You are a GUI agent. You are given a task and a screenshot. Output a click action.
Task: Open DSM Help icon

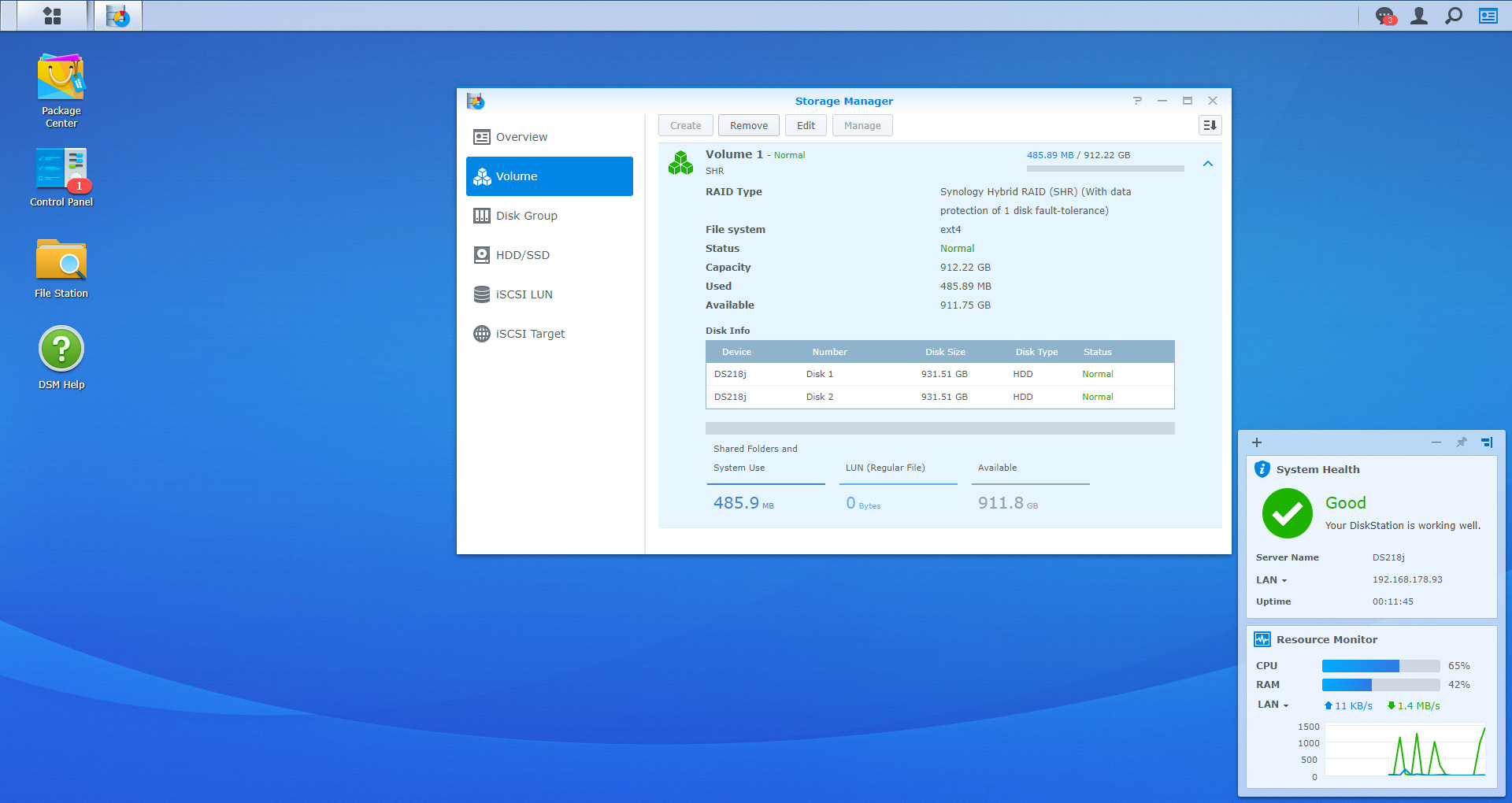(61, 350)
